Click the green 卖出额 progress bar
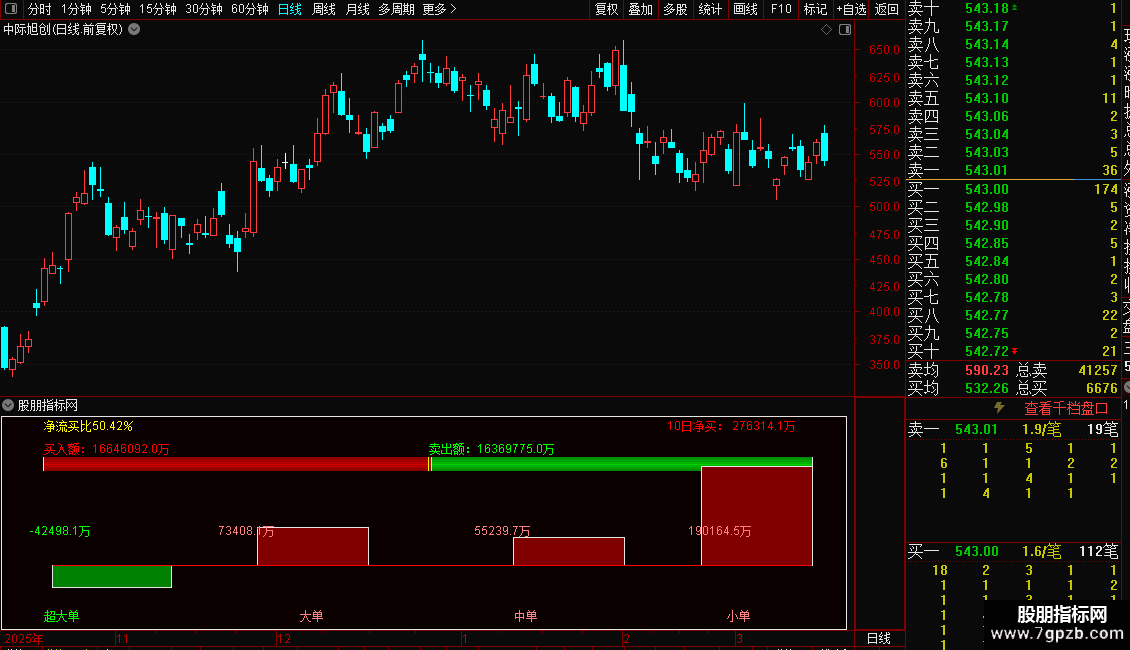This screenshot has width=1130, height=650. pyautogui.click(x=622, y=464)
